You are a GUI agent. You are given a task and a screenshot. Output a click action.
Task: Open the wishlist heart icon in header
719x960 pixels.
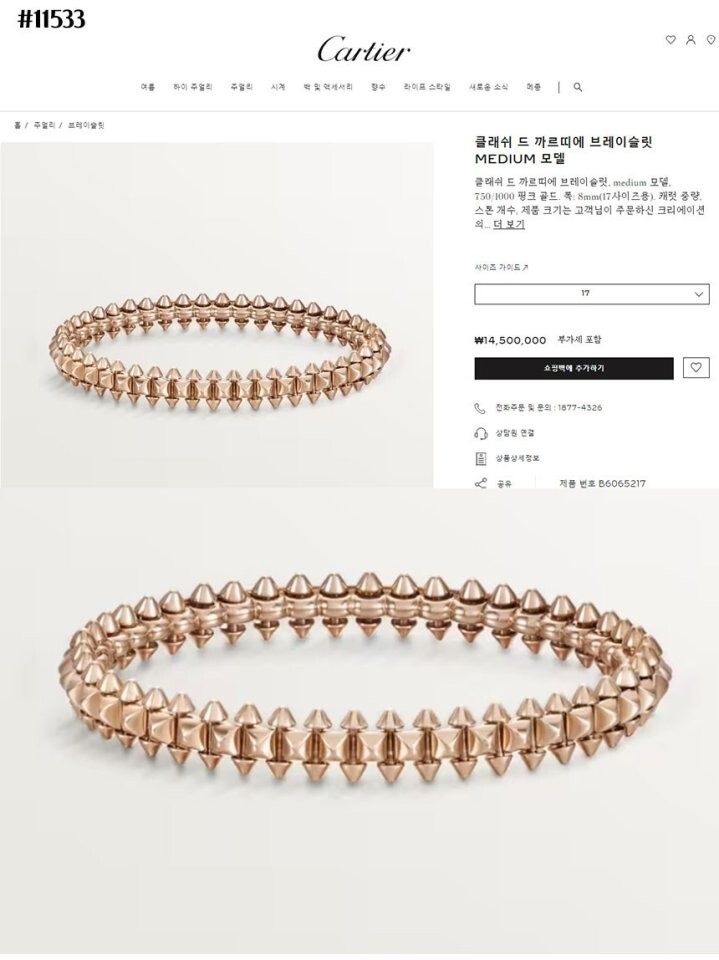[x=671, y=40]
